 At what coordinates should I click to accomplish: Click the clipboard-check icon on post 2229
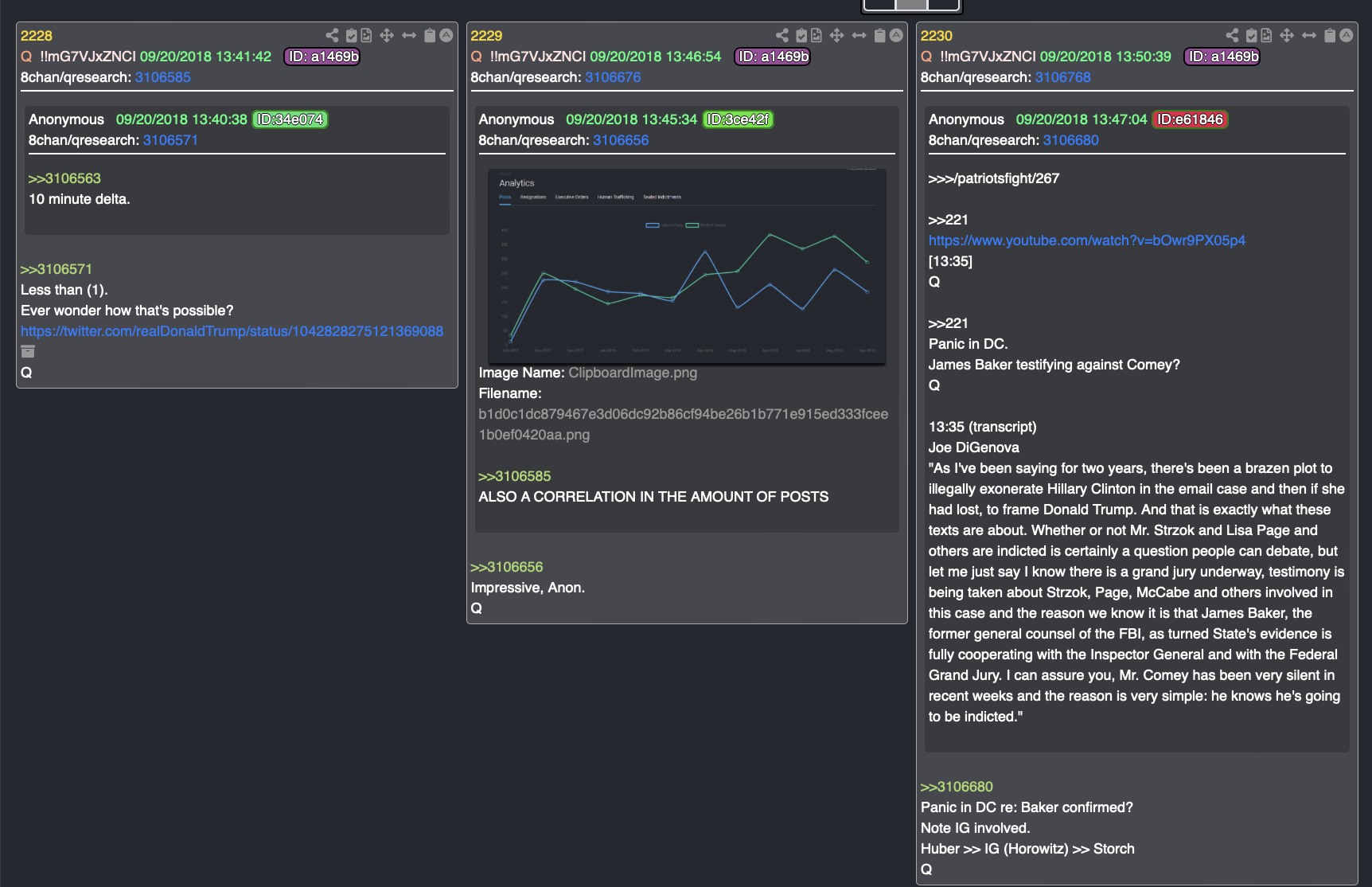802,35
